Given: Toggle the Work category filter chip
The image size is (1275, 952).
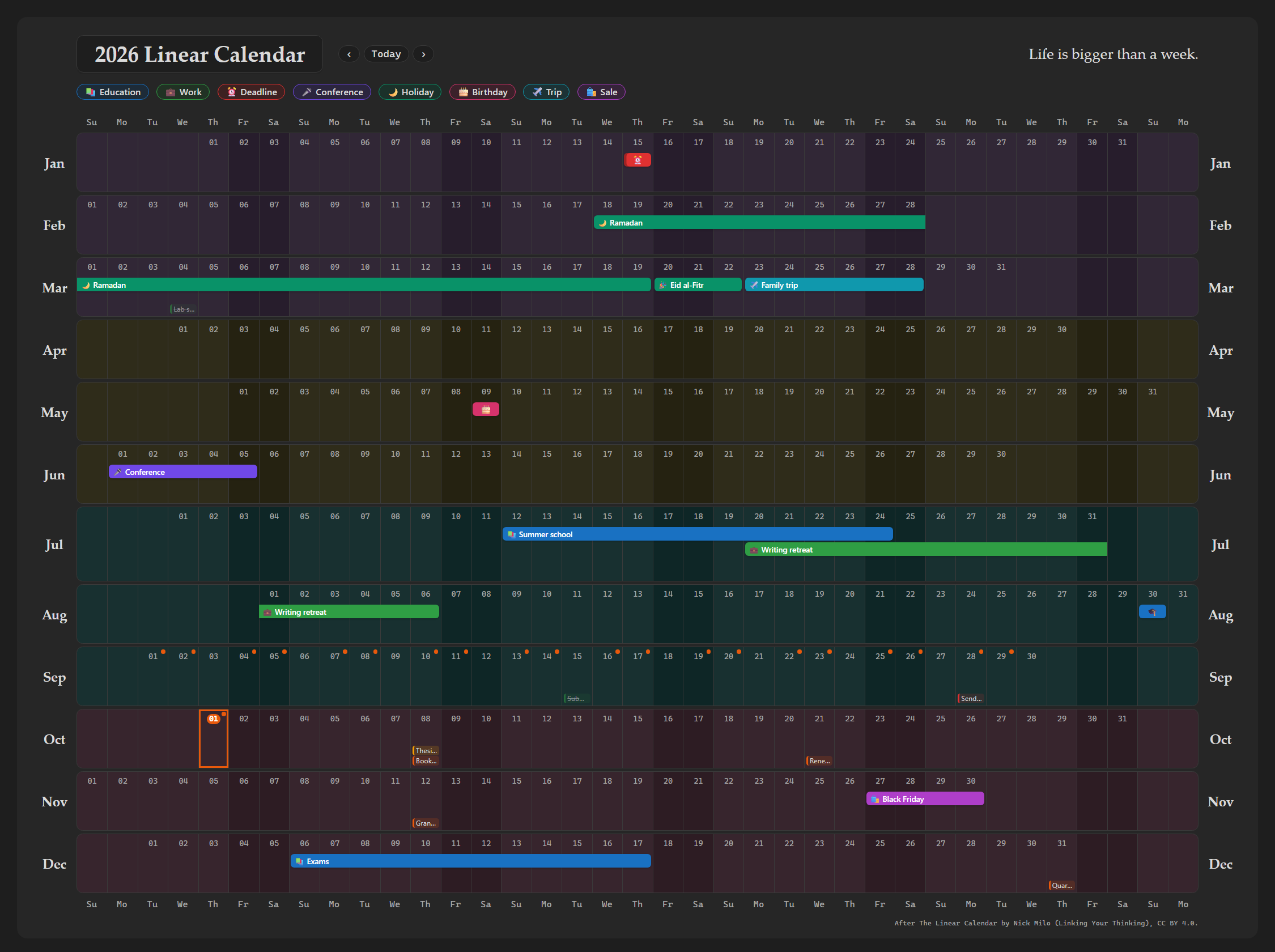Looking at the screenshot, I should coord(183,92).
